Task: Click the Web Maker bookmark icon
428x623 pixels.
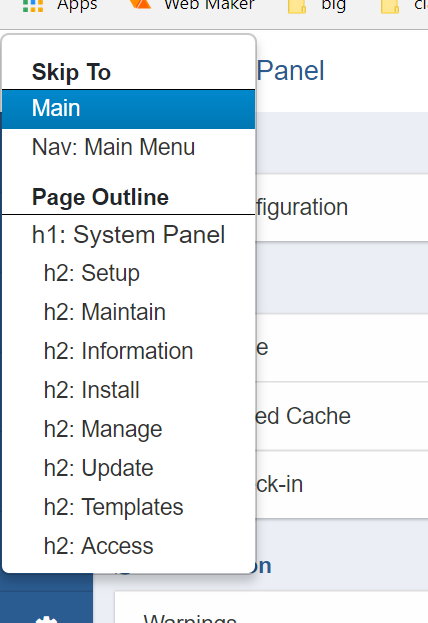Action: click(x=140, y=4)
